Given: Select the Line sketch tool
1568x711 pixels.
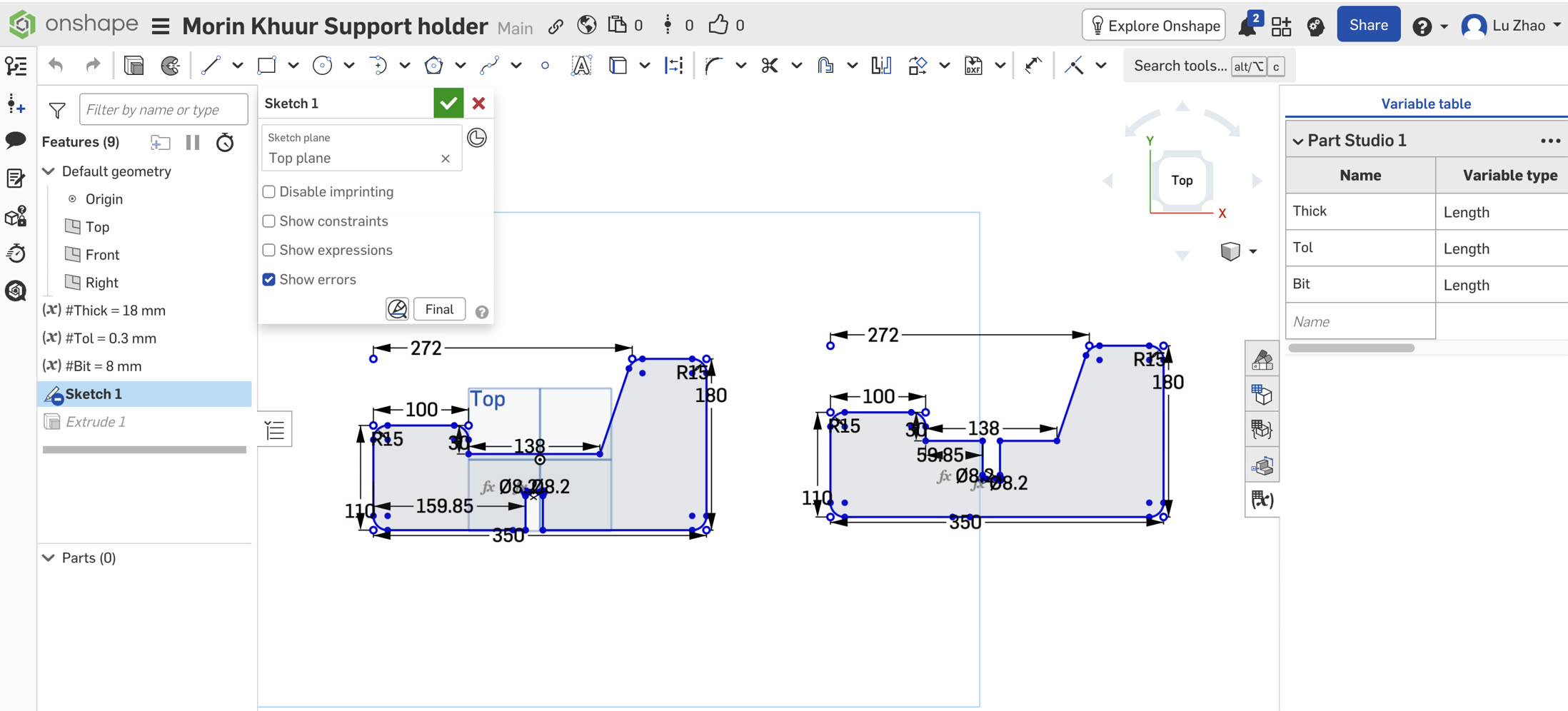Looking at the screenshot, I should coord(210,66).
